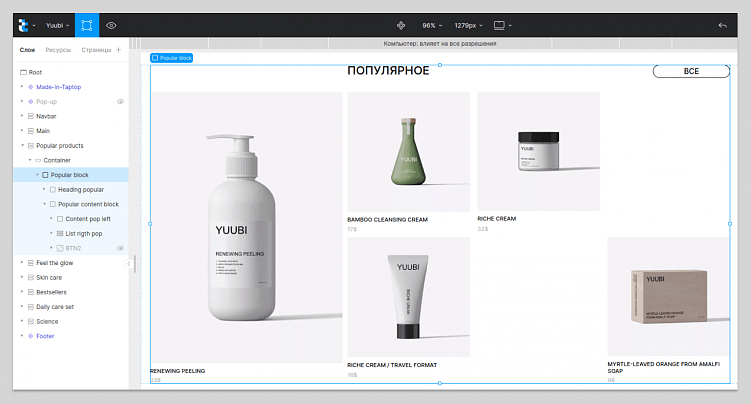Screen dimensions: 751x404
Task: Click the Pop-up component icon
Action: tap(31, 101)
